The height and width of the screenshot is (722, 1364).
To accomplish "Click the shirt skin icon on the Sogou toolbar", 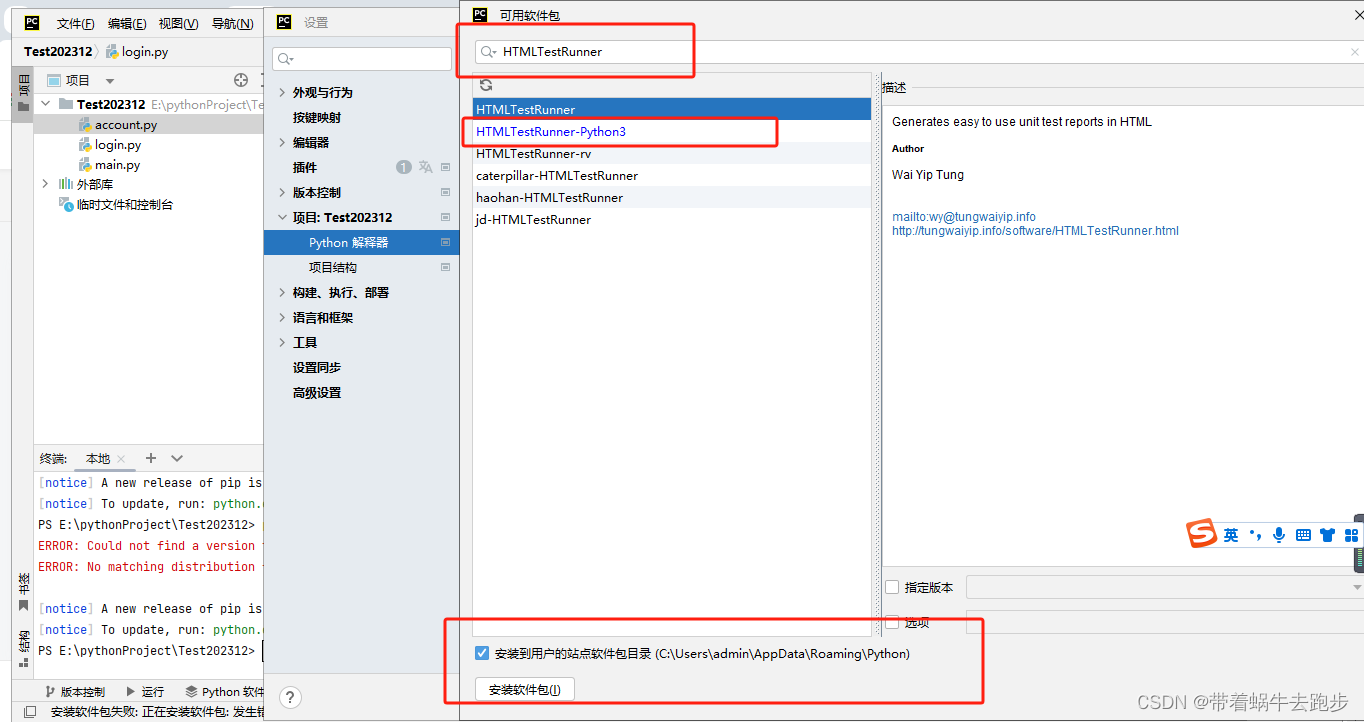I will coord(1327,535).
